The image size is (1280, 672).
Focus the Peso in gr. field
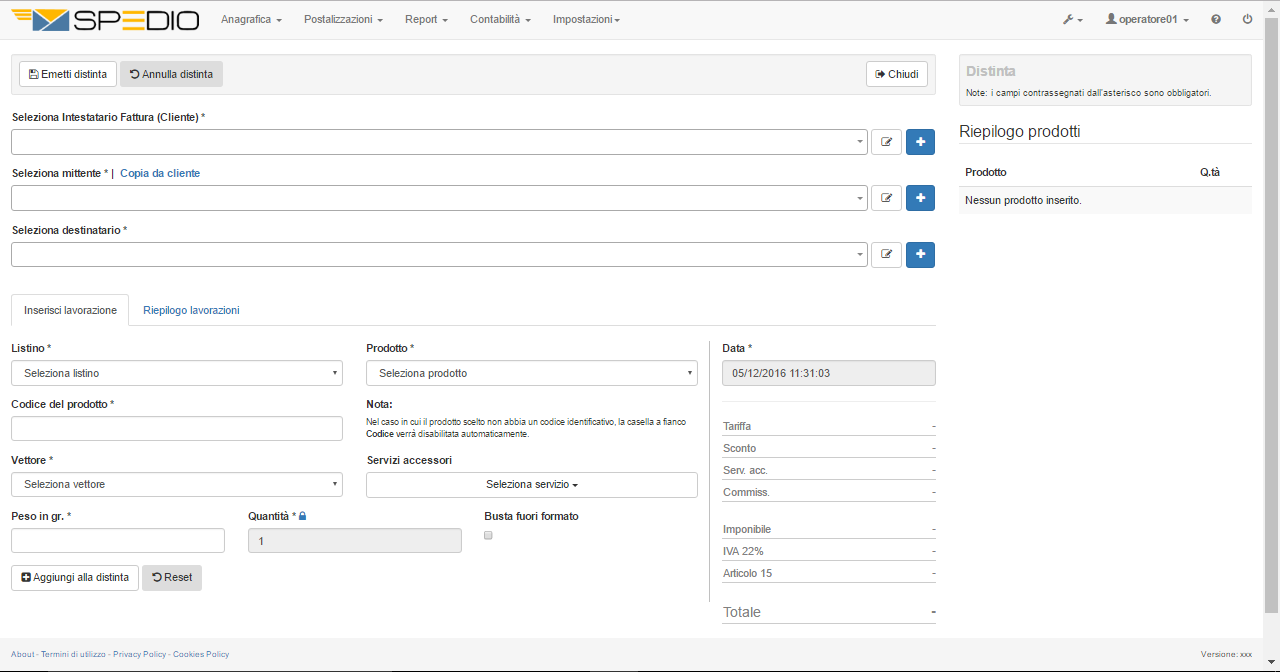[118, 540]
